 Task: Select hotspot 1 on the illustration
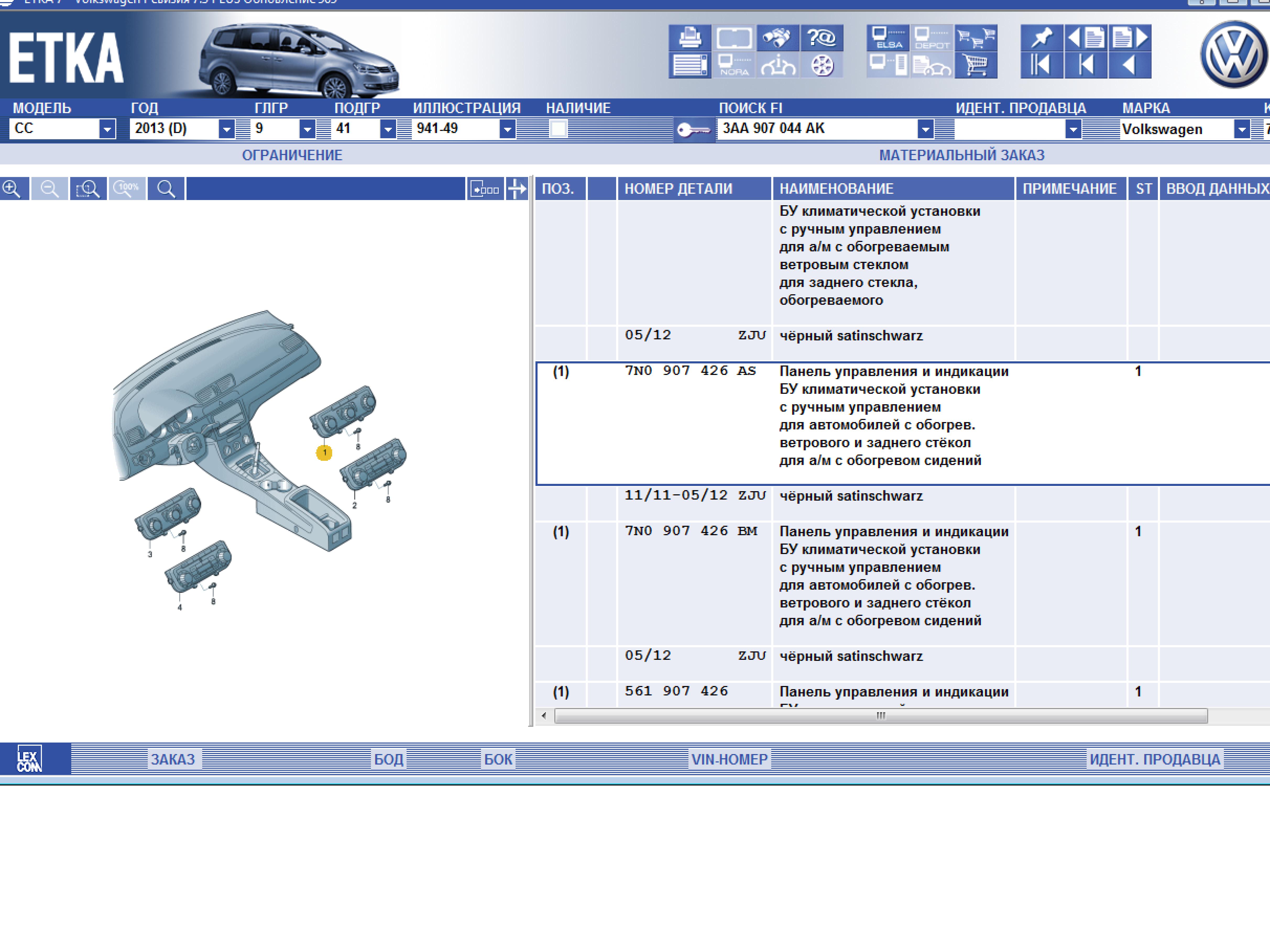pyautogui.click(x=324, y=453)
